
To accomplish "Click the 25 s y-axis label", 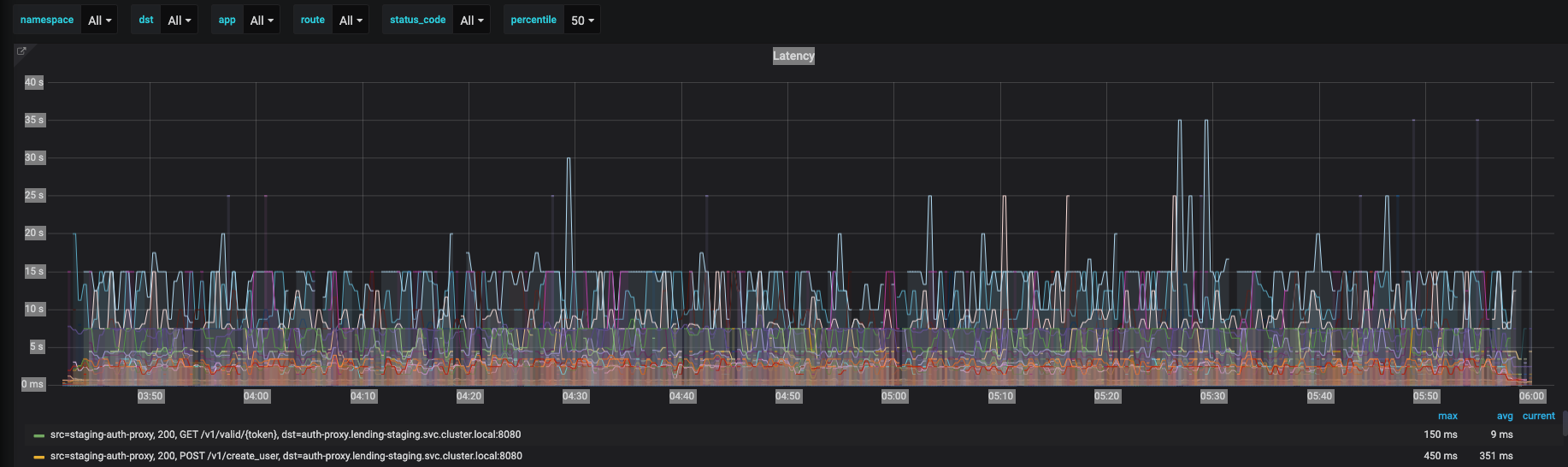I will [34, 195].
